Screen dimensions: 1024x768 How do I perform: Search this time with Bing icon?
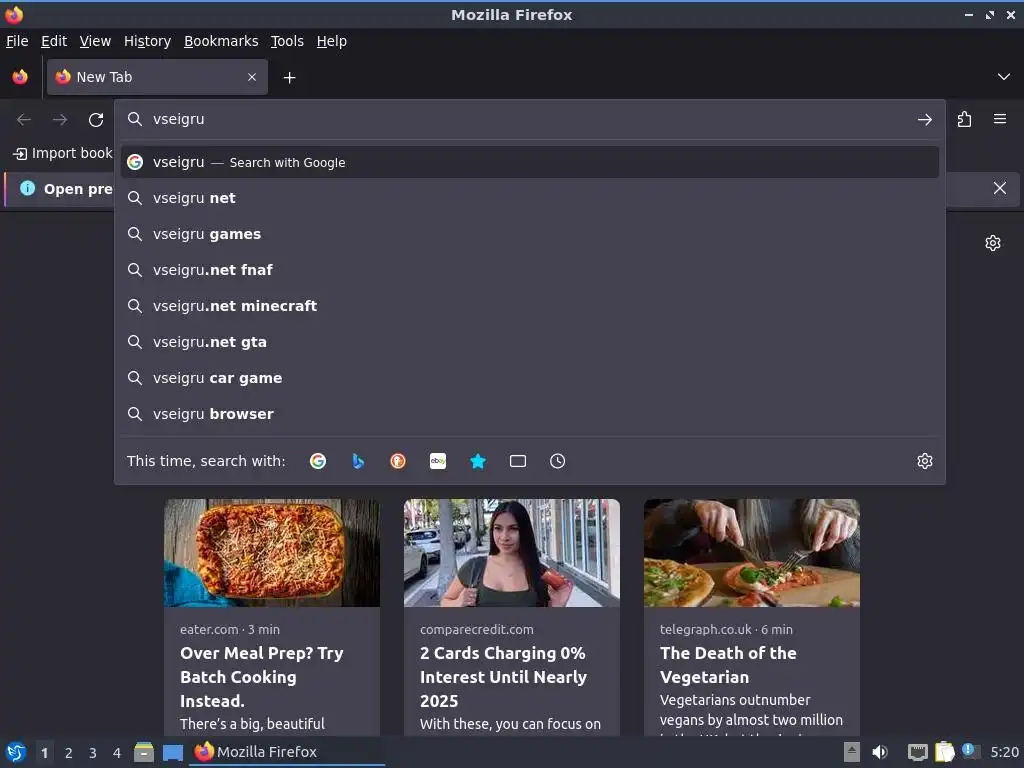point(358,461)
